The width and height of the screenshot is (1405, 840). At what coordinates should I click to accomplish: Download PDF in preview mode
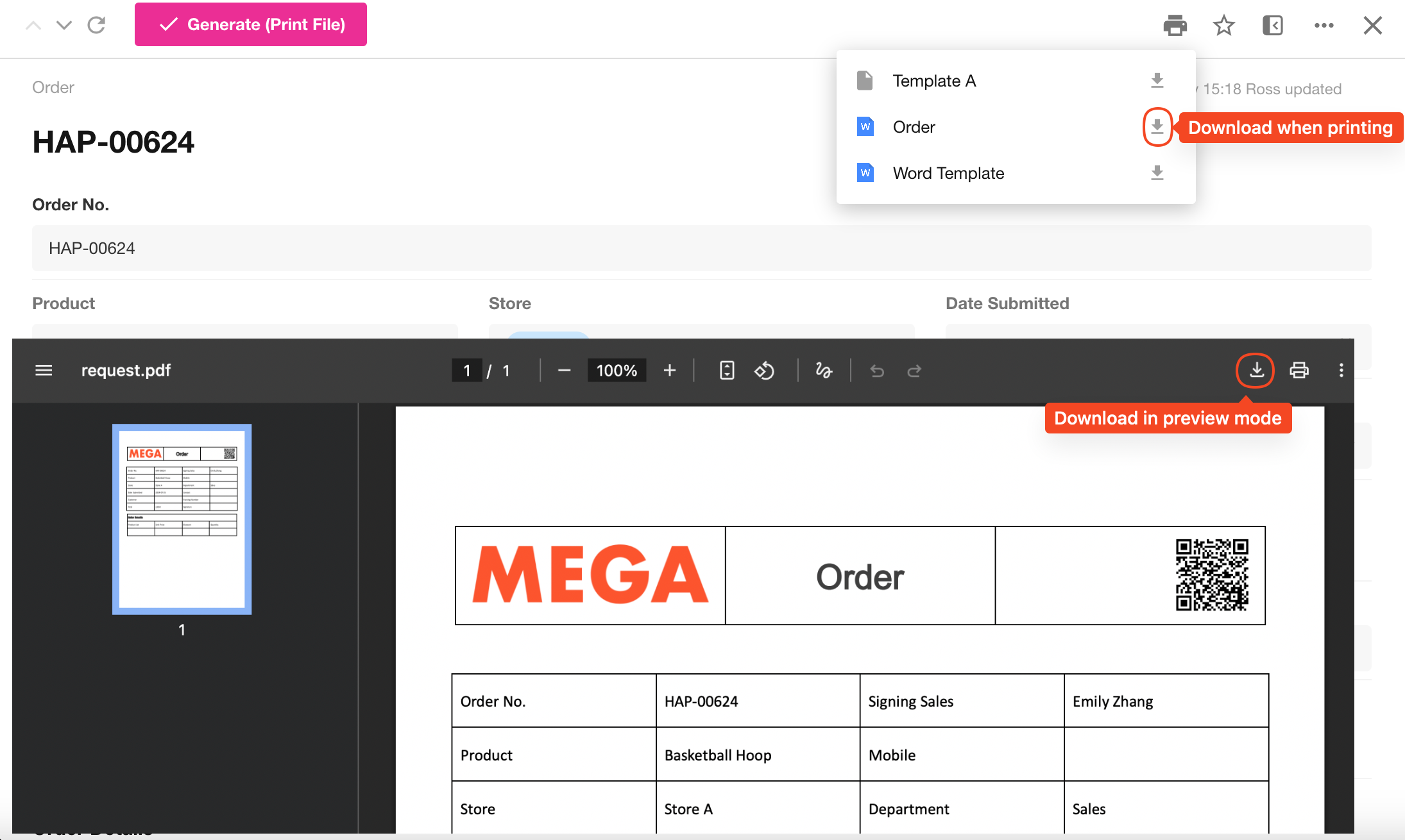click(1256, 370)
